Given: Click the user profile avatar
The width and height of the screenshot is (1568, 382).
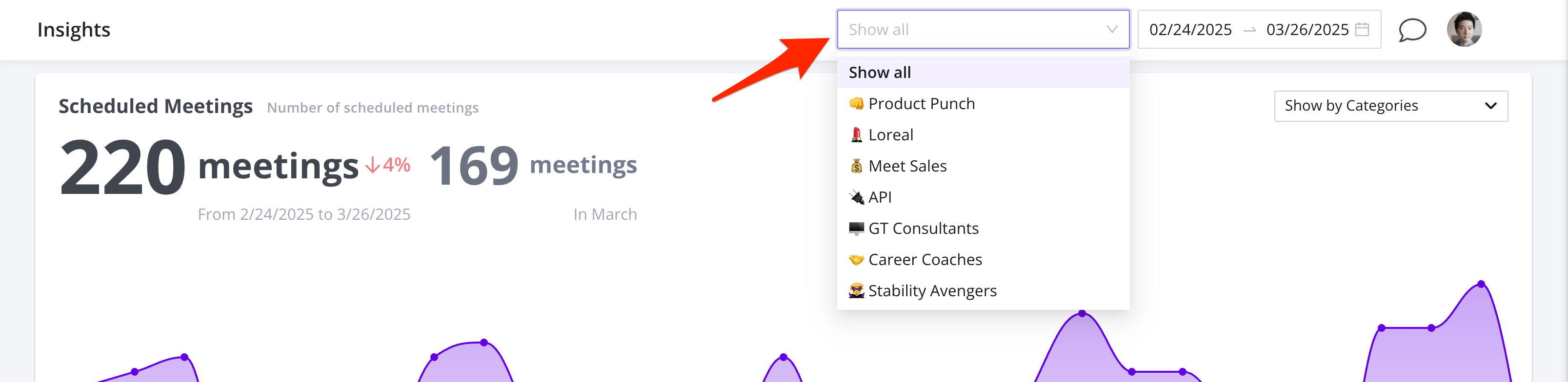Looking at the screenshot, I should [1464, 29].
